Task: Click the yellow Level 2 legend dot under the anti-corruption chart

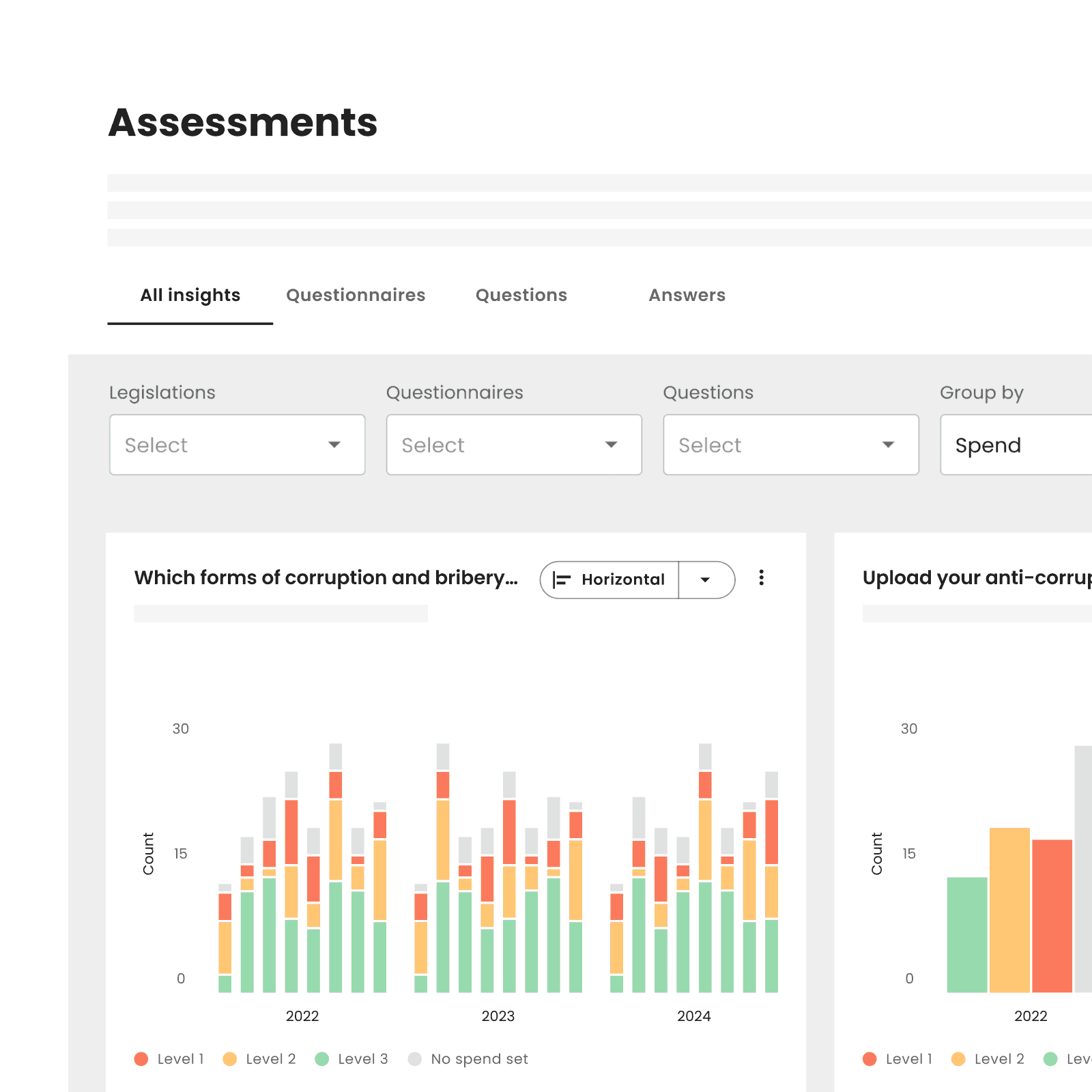Action: (x=958, y=1059)
